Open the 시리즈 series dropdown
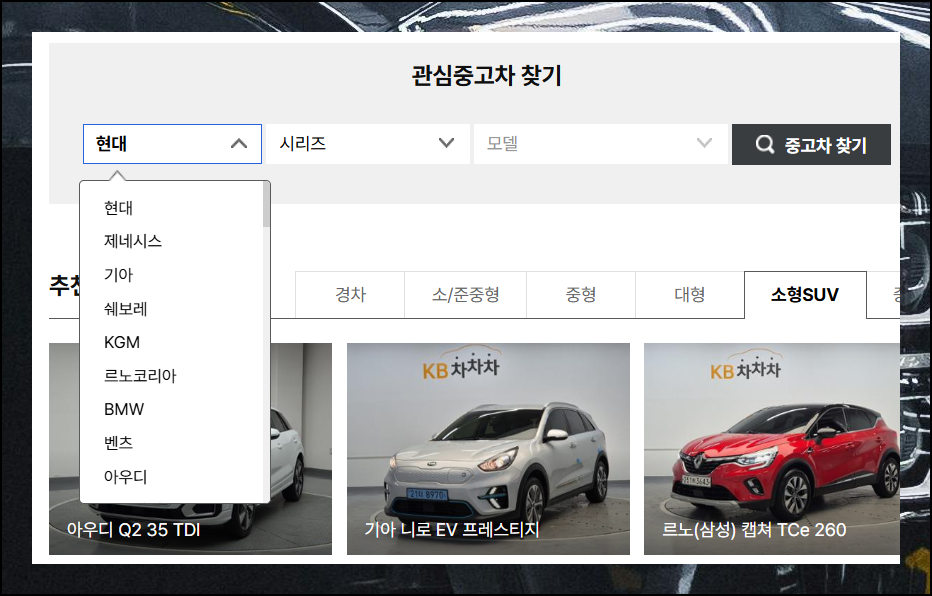 click(367, 144)
